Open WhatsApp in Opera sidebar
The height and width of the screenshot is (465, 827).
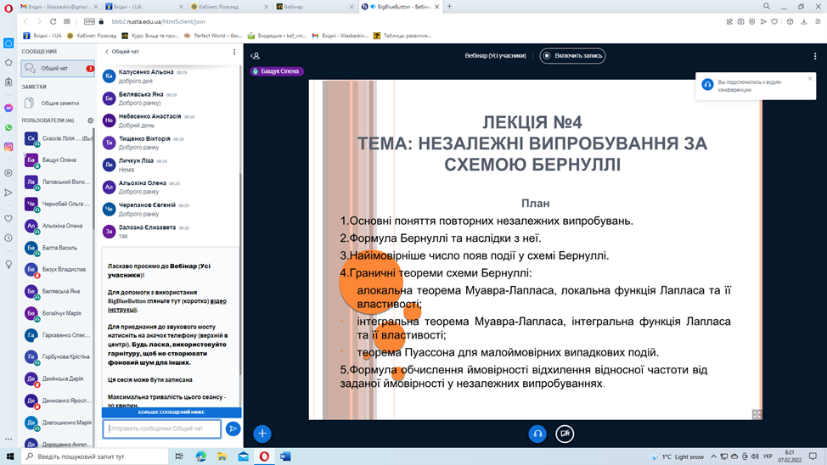(8, 128)
